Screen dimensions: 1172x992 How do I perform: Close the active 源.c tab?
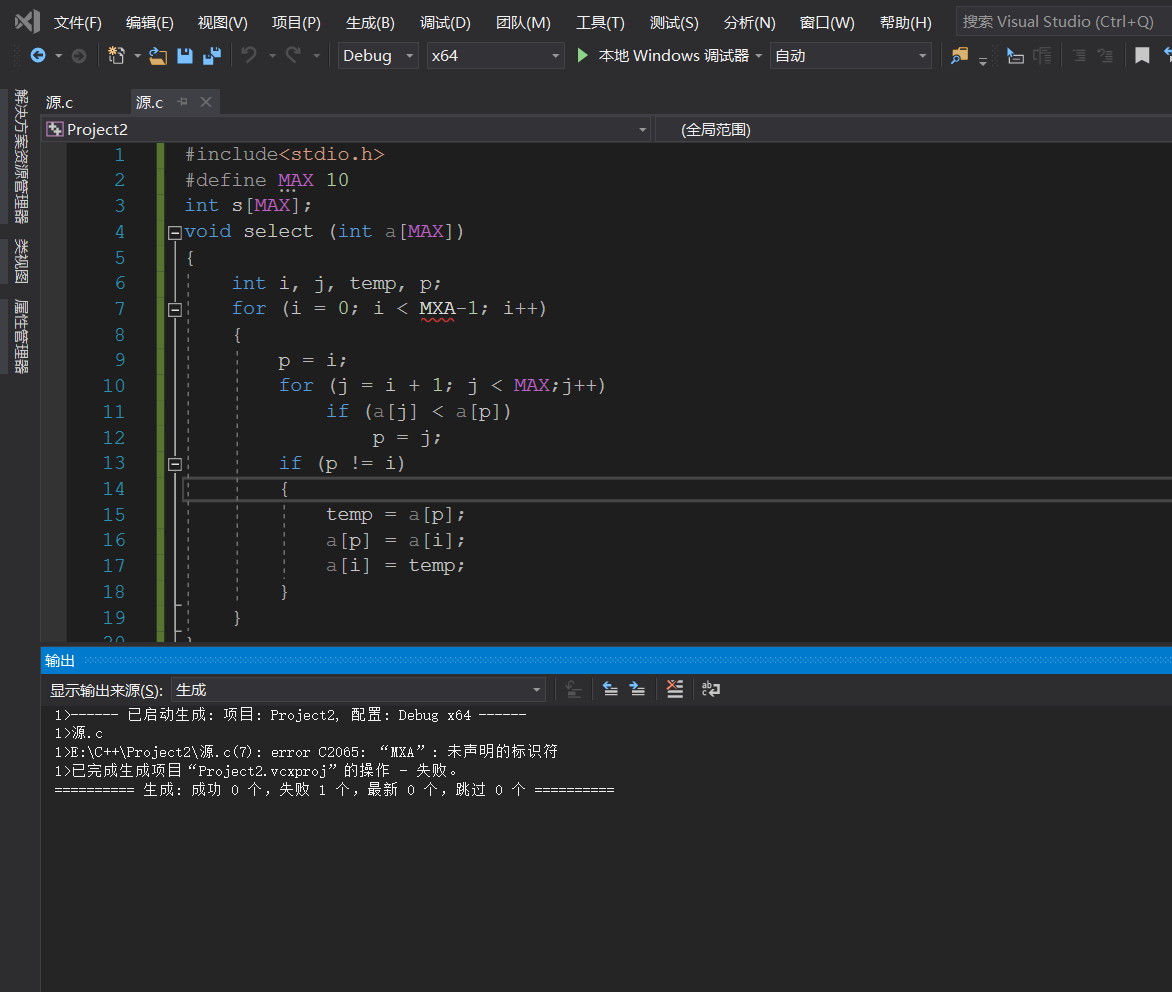[x=206, y=102]
